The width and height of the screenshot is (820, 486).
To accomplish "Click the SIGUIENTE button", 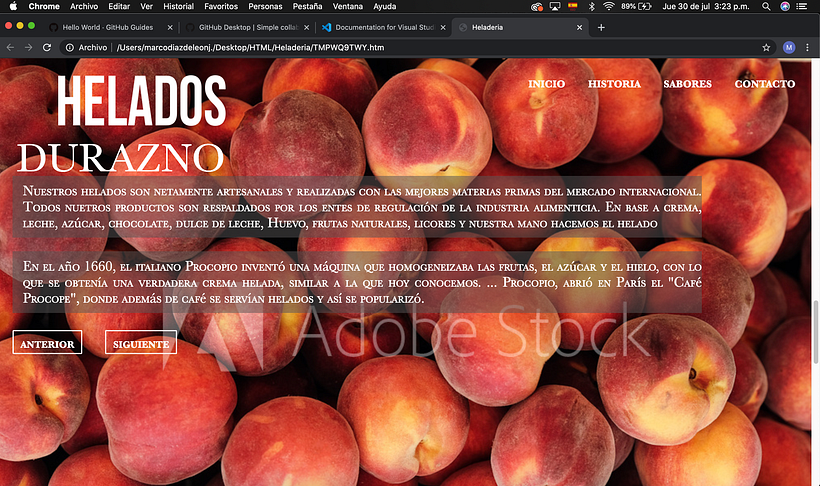I will click(141, 342).
